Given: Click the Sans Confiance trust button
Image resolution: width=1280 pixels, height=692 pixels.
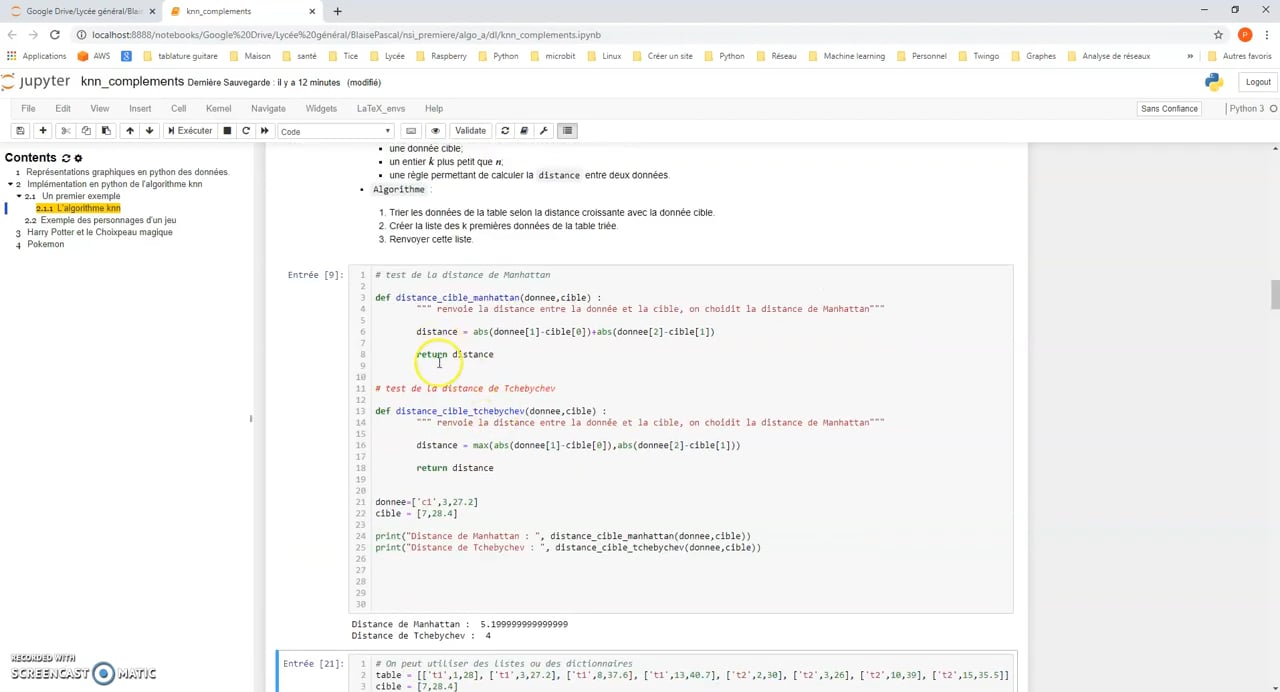Looking at the screenshot, I should pyautogui.click(x=1169, y=108).
